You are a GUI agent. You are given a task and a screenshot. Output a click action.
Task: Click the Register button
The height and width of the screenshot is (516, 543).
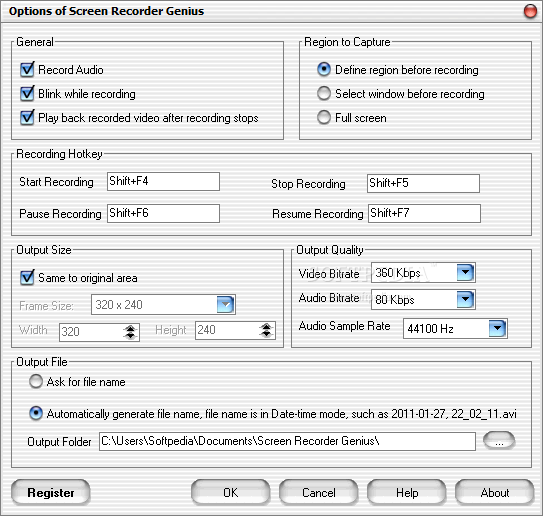(51, 492)
